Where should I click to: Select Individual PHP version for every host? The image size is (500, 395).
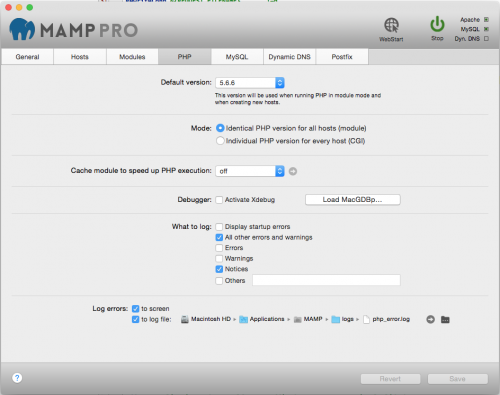220,141
